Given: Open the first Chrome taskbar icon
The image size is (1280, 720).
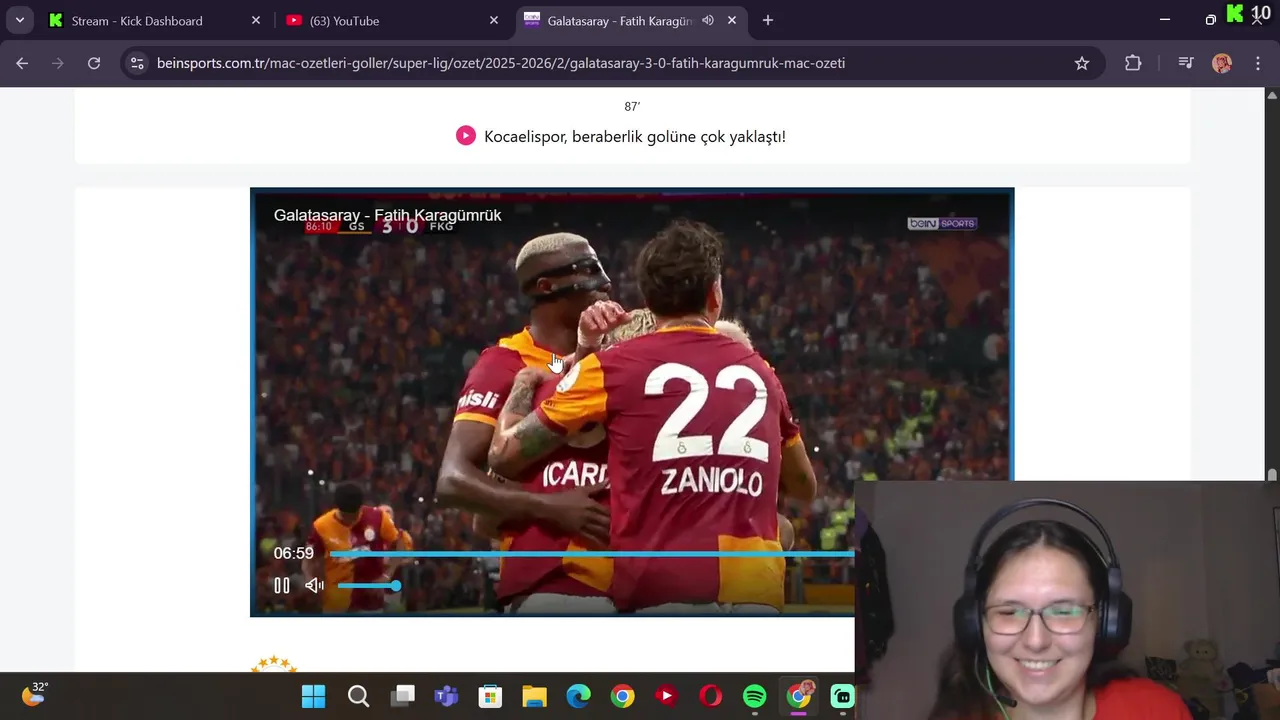Looking at the screenshot, I should coord(622,696).
